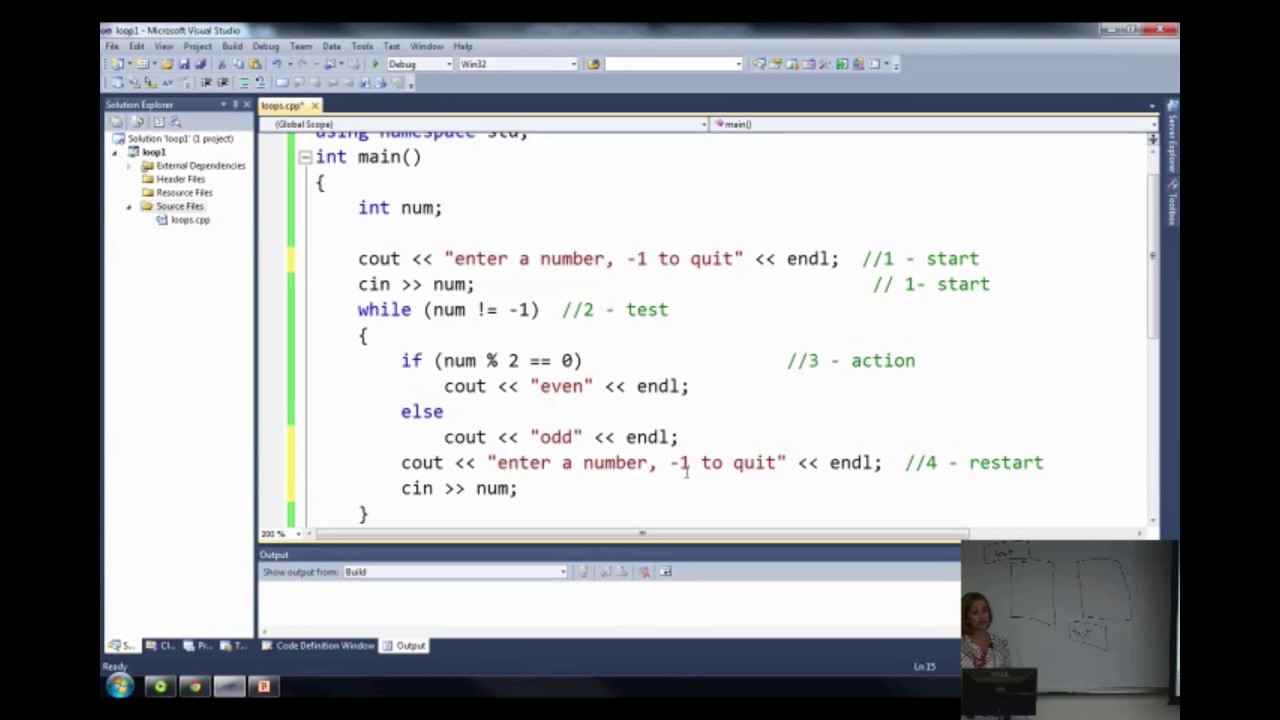Click the Paste clipboard icon
The image size is (1280, 720).
255,64
